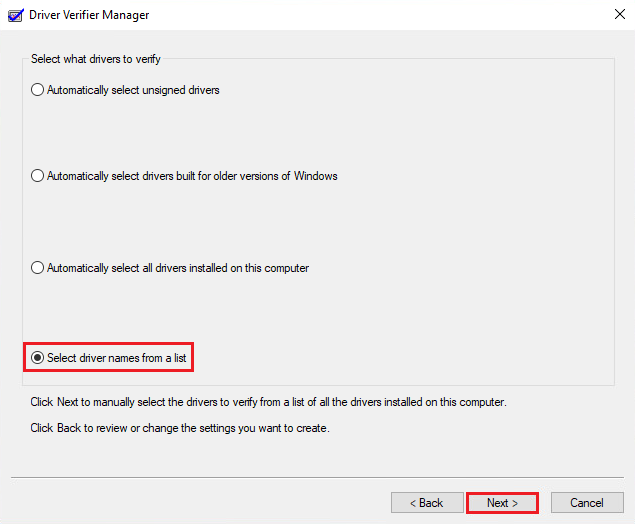
Task: Cancel the driver verifier wizard
Action: 587,503
